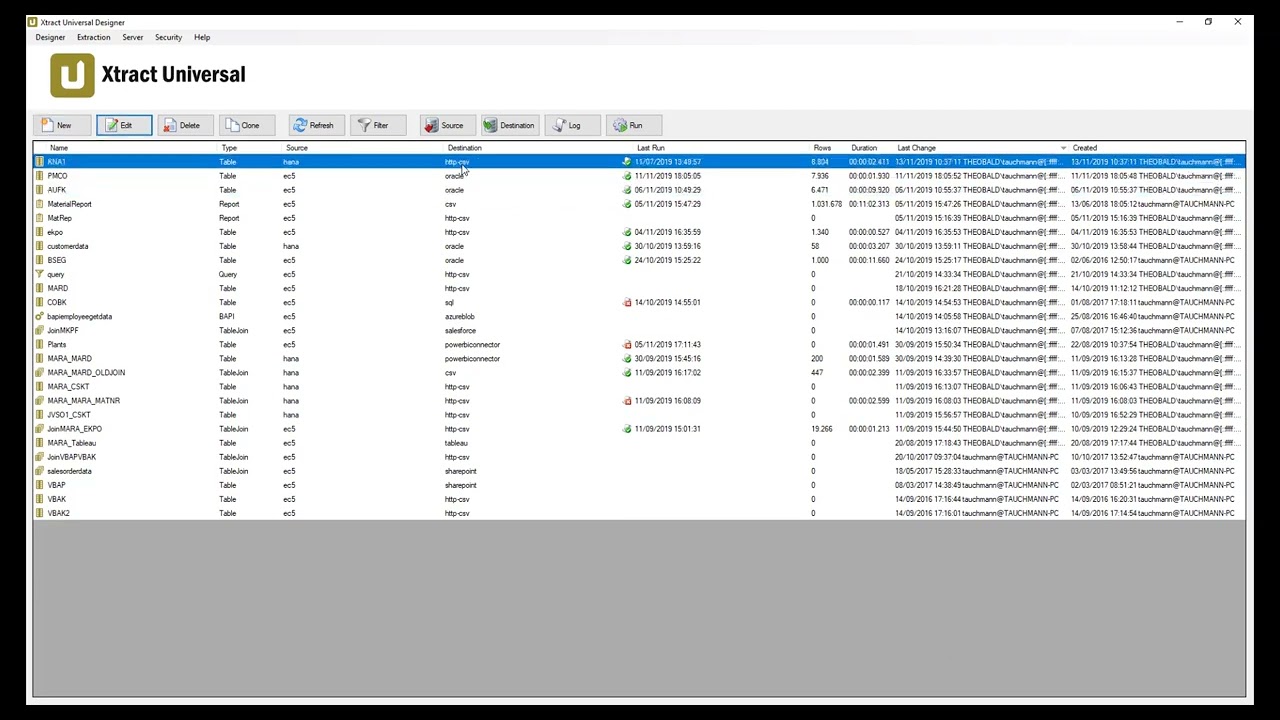Screen dimensions: 1280x720
Task: Click green success icon in PMCO row
Action: click(627, 176)
